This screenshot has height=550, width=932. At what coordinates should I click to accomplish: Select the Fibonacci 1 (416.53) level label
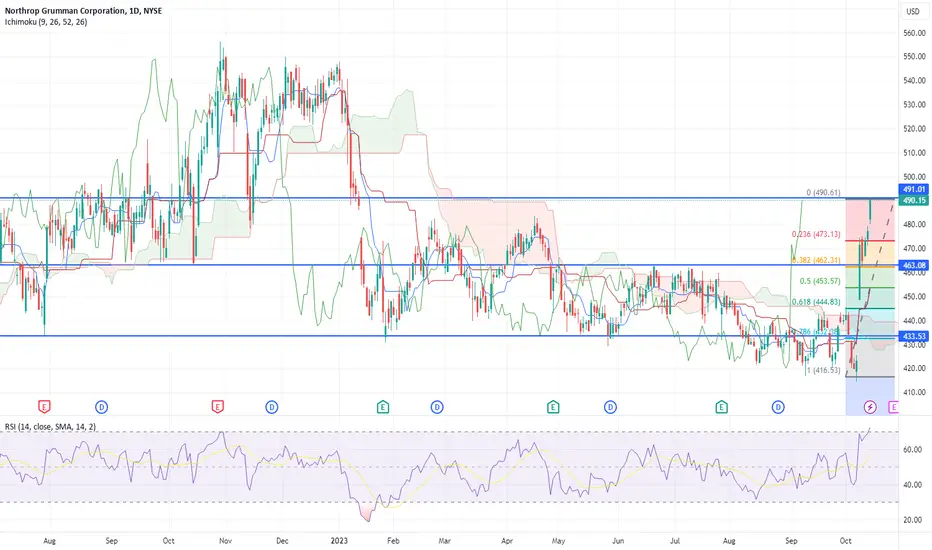coord(823,370)
